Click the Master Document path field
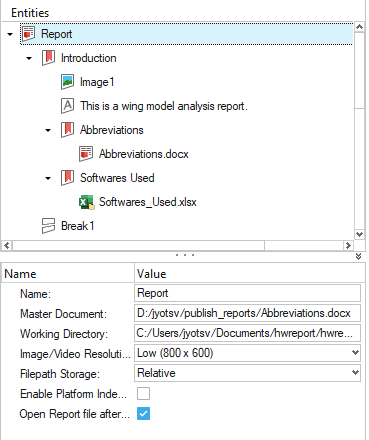Screen dimensions: 369x440 click(247, 313)
